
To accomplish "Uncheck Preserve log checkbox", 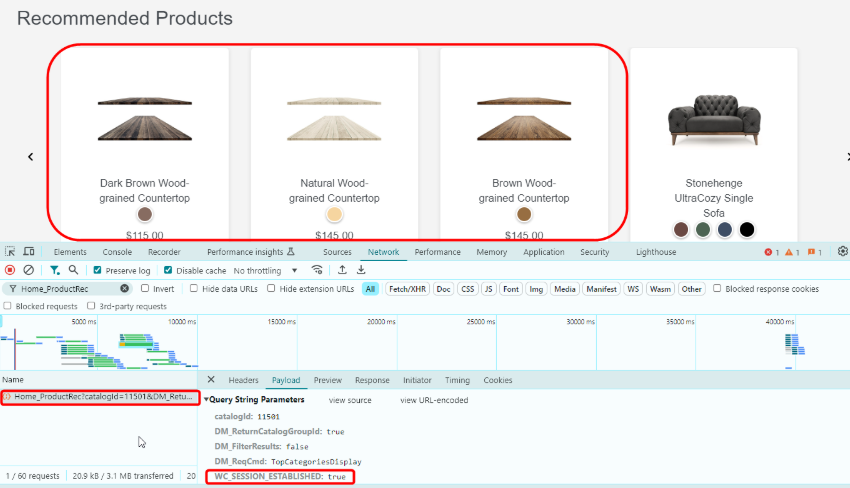I will pyautogui.click(x=97, y=270).
